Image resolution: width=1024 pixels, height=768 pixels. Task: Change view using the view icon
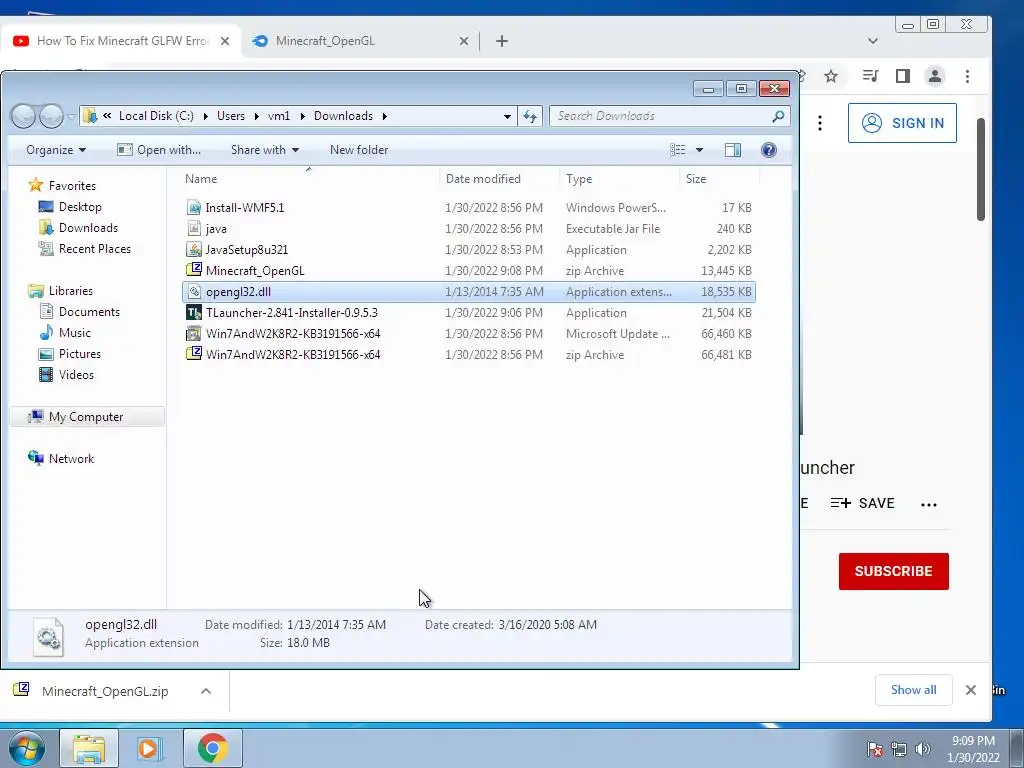678,150
